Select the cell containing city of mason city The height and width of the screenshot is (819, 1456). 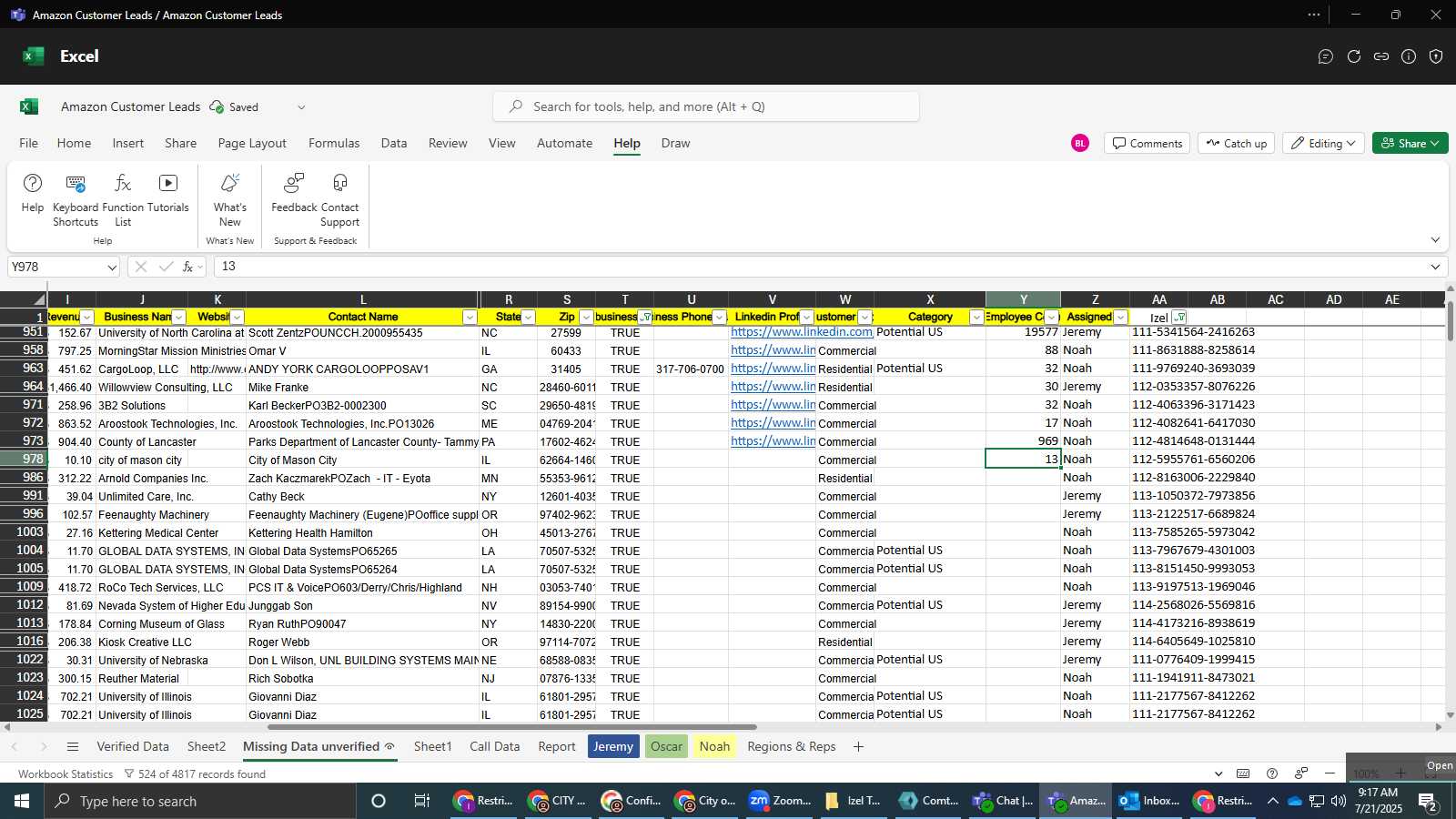point(141,460)
